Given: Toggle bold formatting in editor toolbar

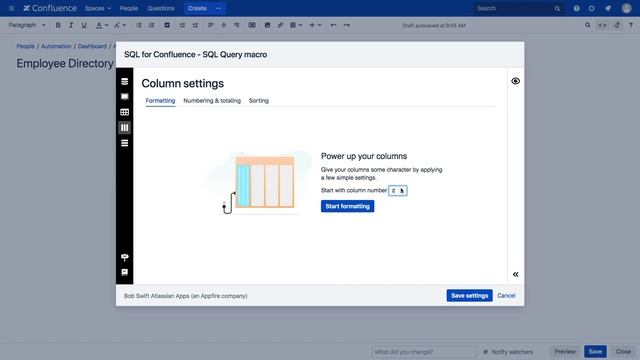Looking at the screenshot, I should (58, 25).
